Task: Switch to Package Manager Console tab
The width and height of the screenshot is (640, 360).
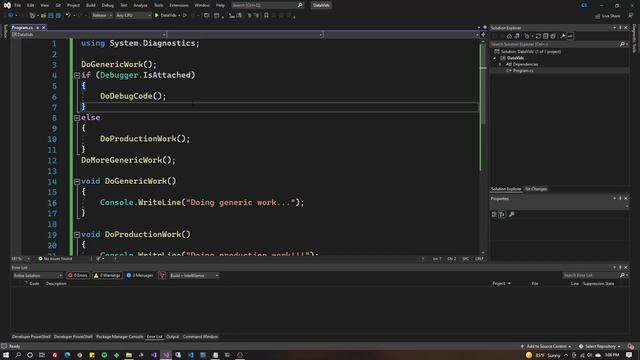Action: 119,337
